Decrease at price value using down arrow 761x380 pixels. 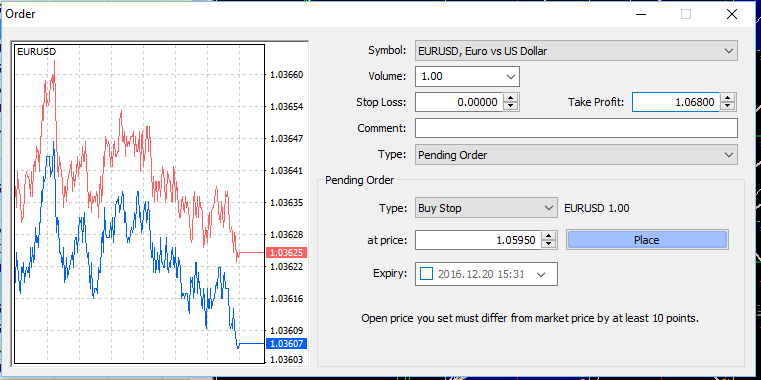[x=548, y=244]
